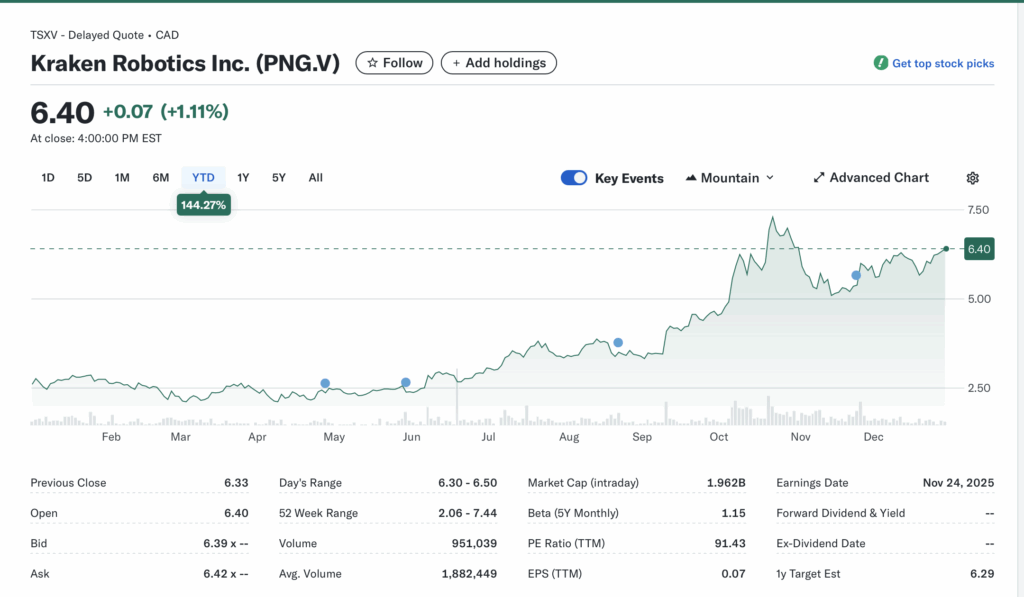Click the blue event marker above September
The width and height of the screenshot is (1024, 597).
coord(617,341)
